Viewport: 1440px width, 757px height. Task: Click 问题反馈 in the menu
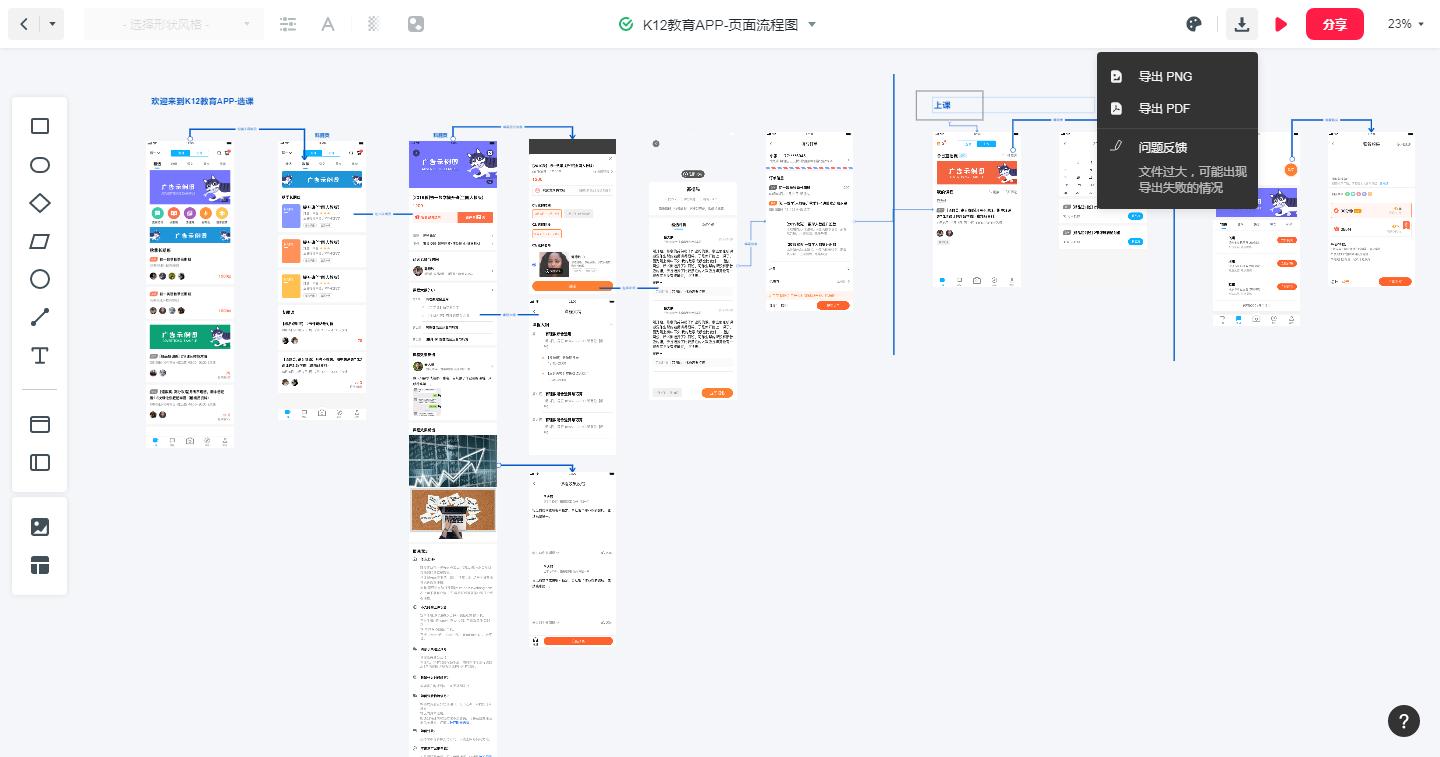[1163, 147]
